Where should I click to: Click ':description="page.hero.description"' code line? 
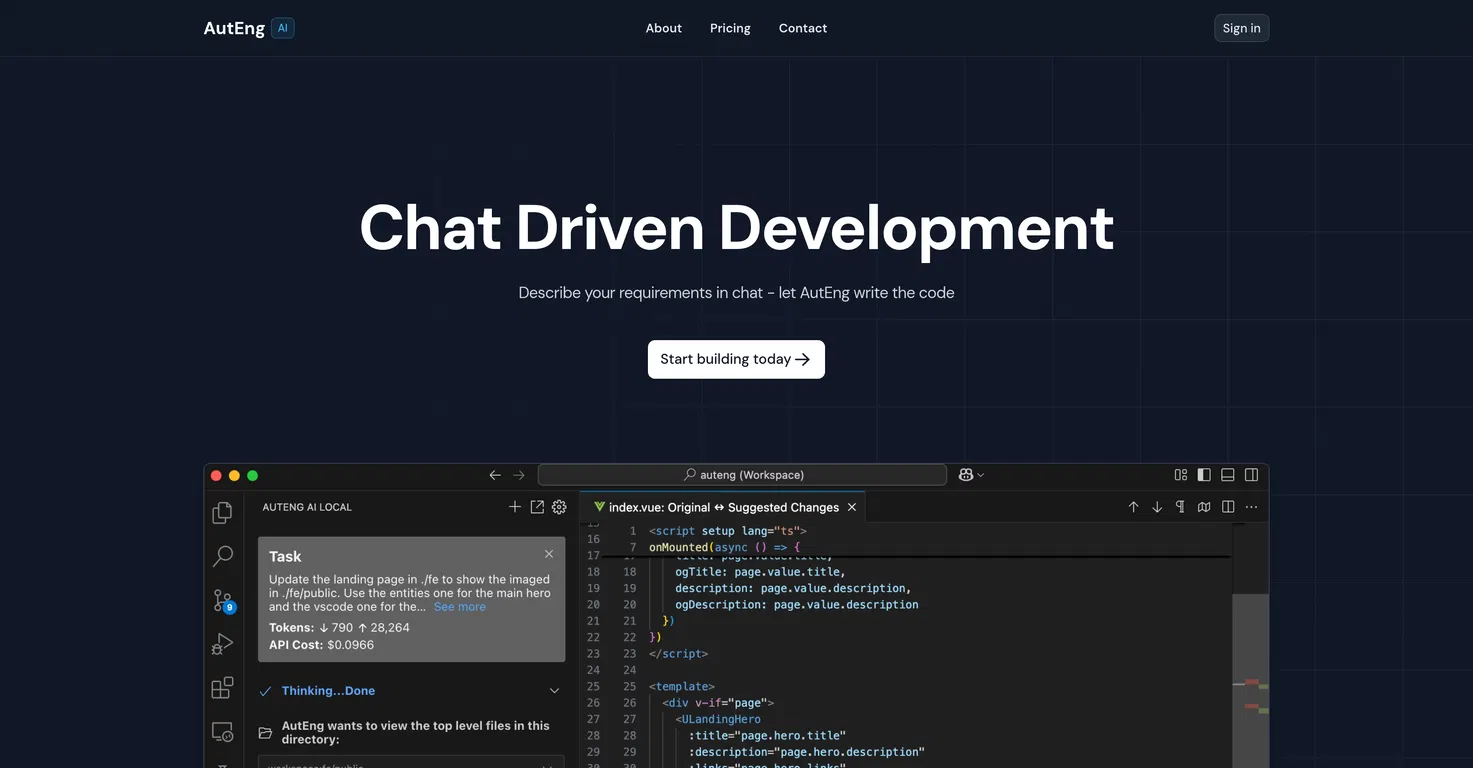coord(806,752)
